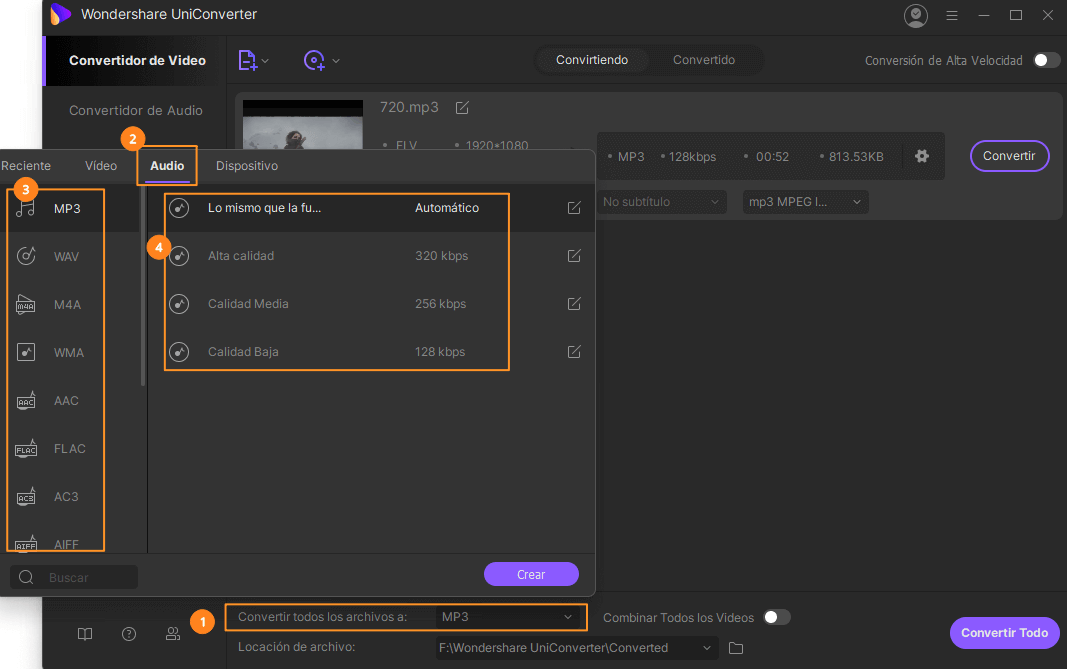1067x669 pixels.
Task: Open the help question mark icon
Action: tap(129, 633)
